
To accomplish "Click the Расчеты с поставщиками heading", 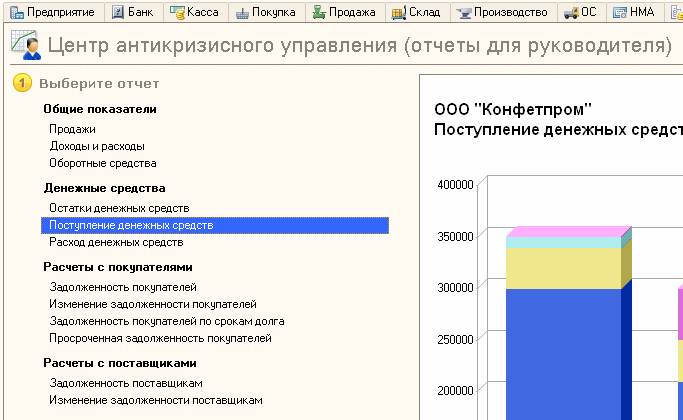I will (120, 363).
